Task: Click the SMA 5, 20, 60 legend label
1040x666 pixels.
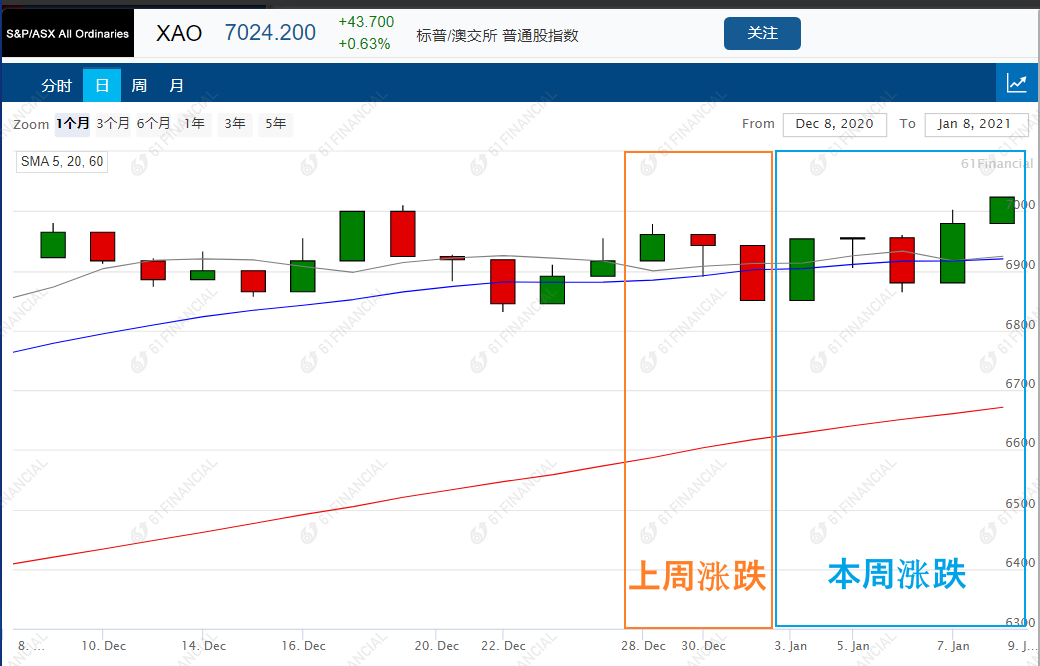Action: [62, 161]
